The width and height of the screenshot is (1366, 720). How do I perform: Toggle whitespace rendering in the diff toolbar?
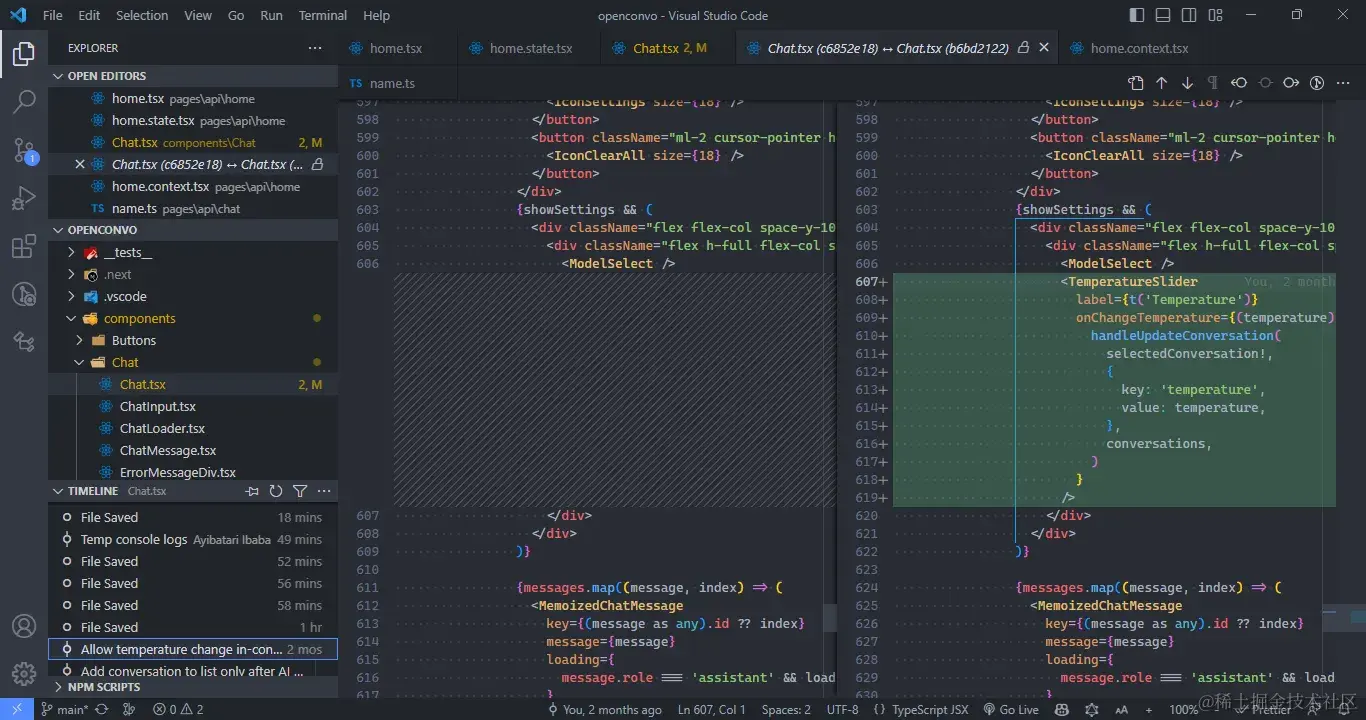[1213, 82]
